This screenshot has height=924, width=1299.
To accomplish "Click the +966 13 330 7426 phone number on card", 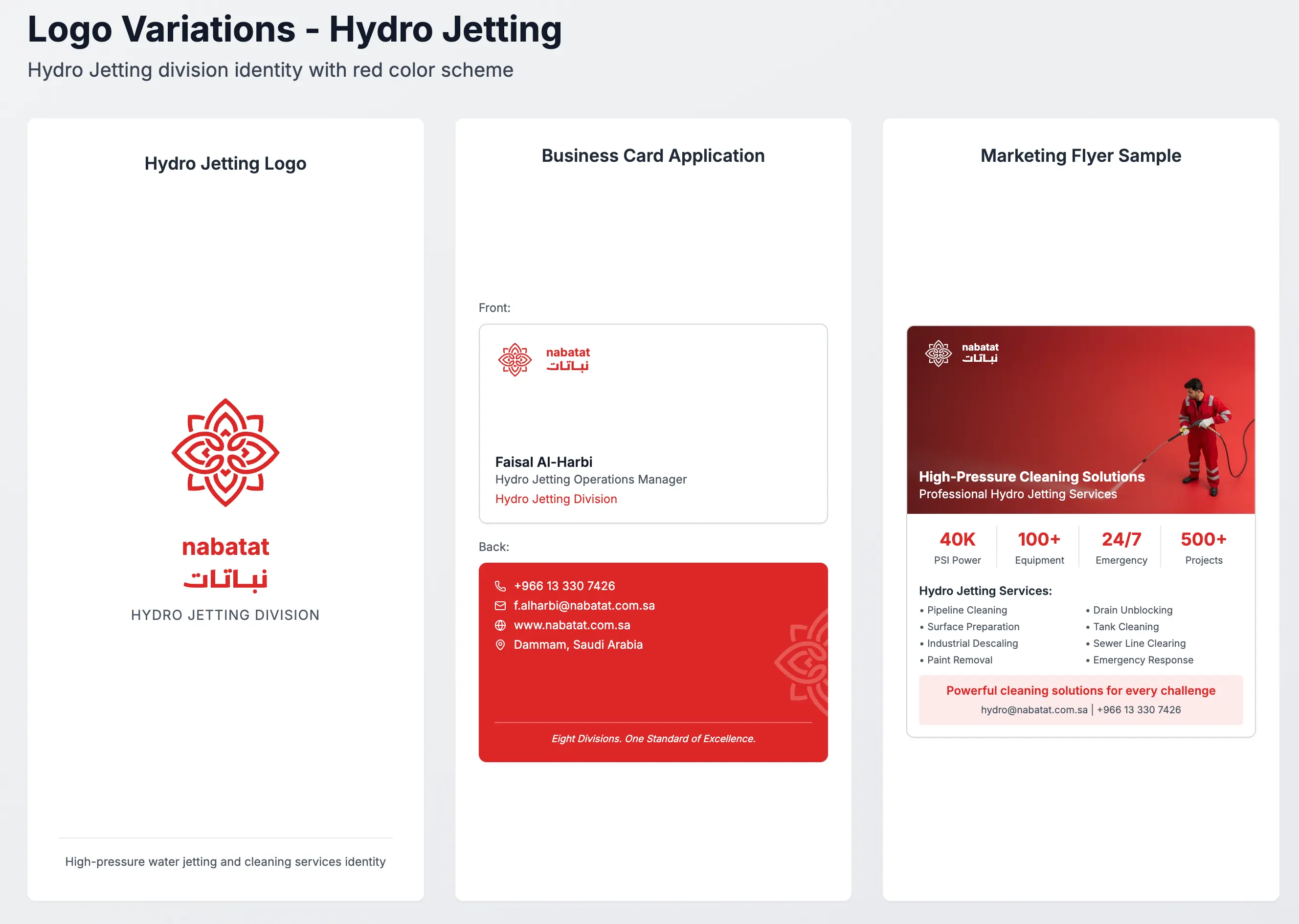I will coord(564,586).
